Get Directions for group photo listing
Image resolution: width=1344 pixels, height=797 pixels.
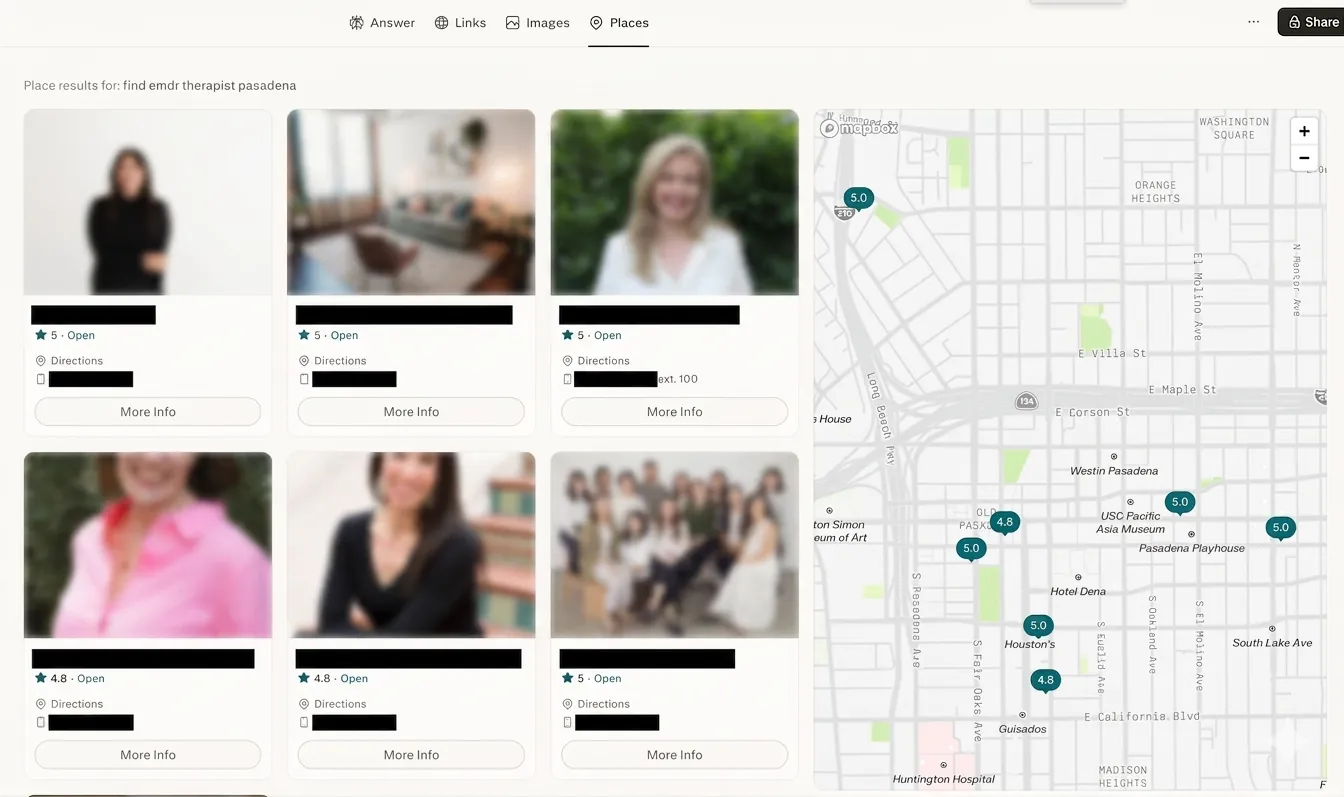(595, 703)
